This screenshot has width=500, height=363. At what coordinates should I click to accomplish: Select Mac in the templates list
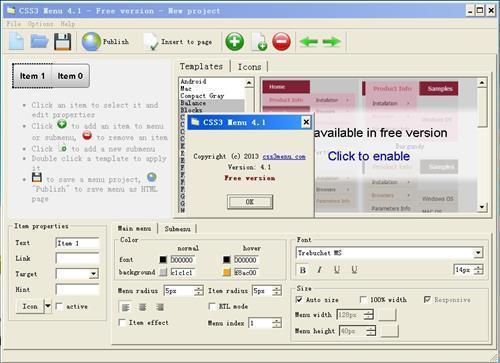coord(186,89)
